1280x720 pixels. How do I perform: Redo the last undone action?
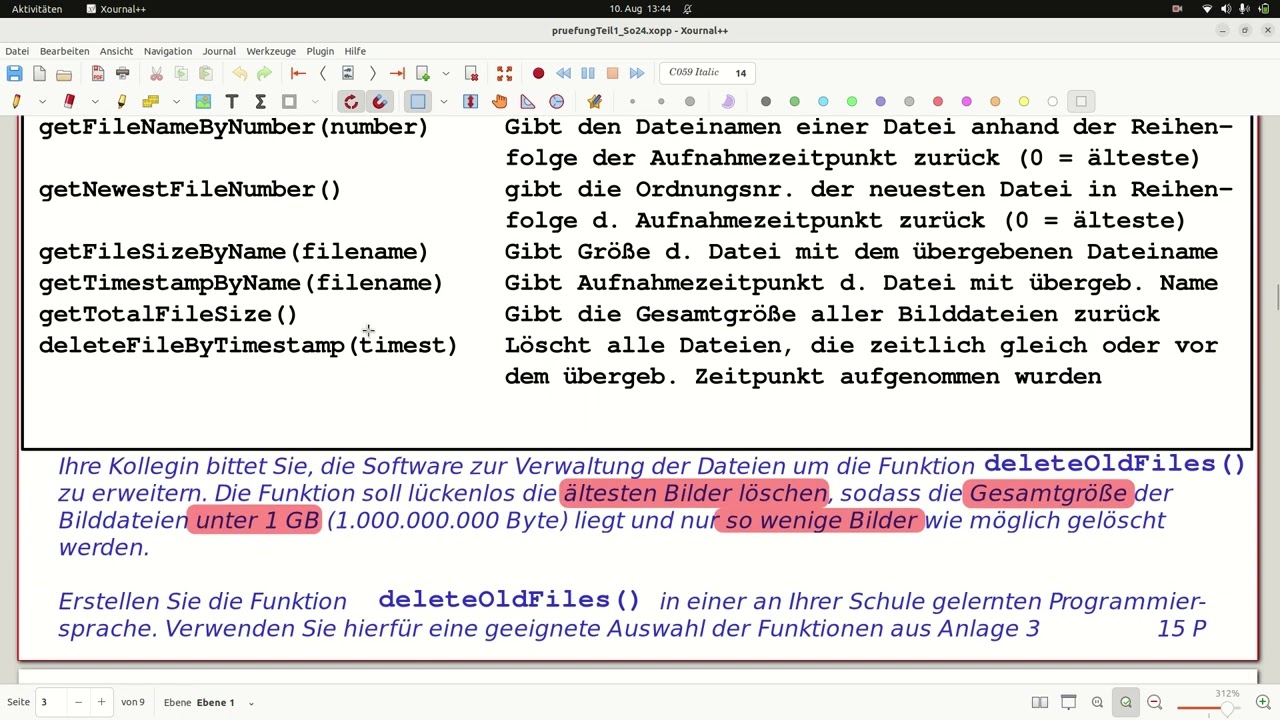tap(264, 73)
